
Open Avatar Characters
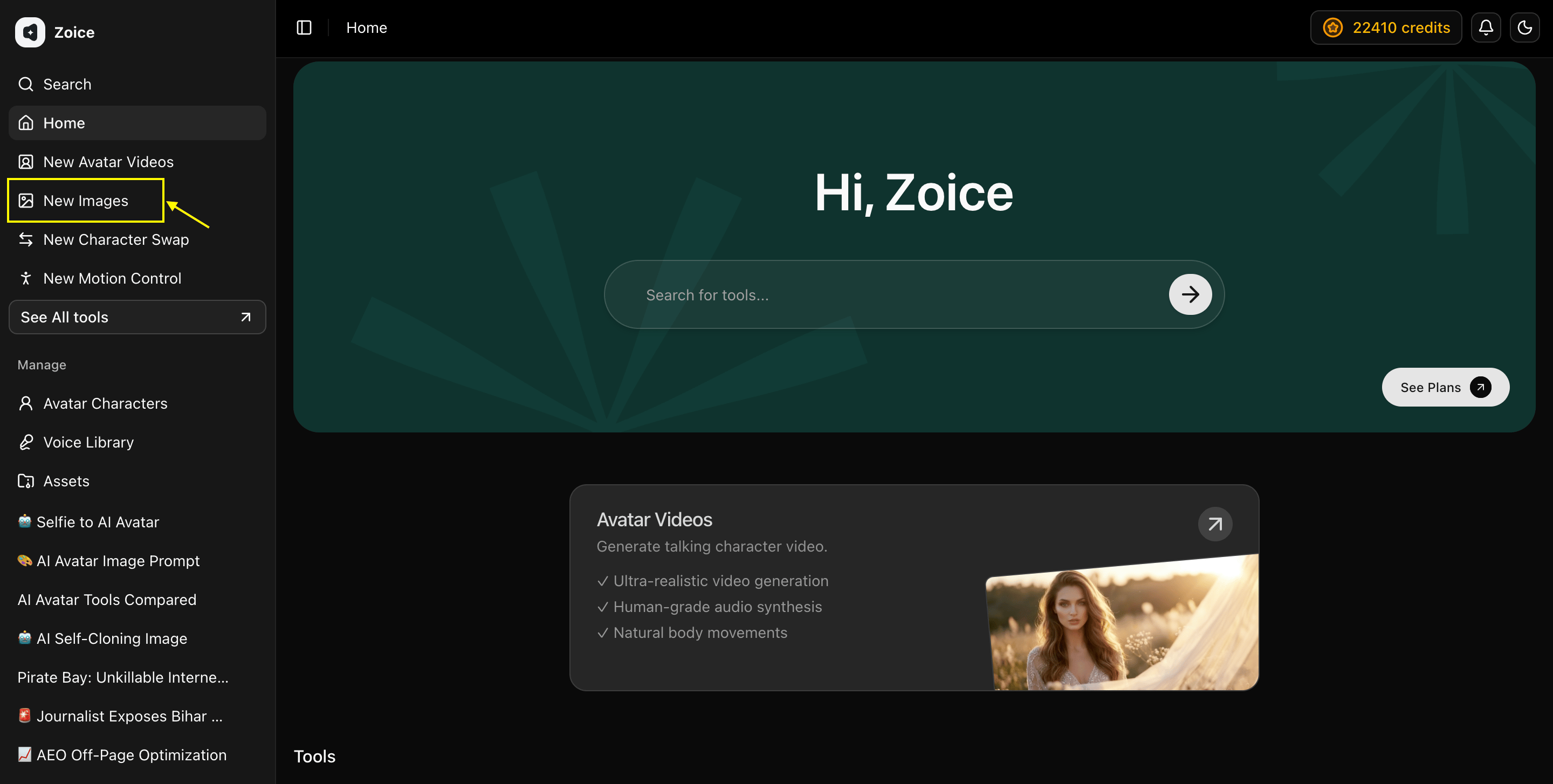[138, 403]
